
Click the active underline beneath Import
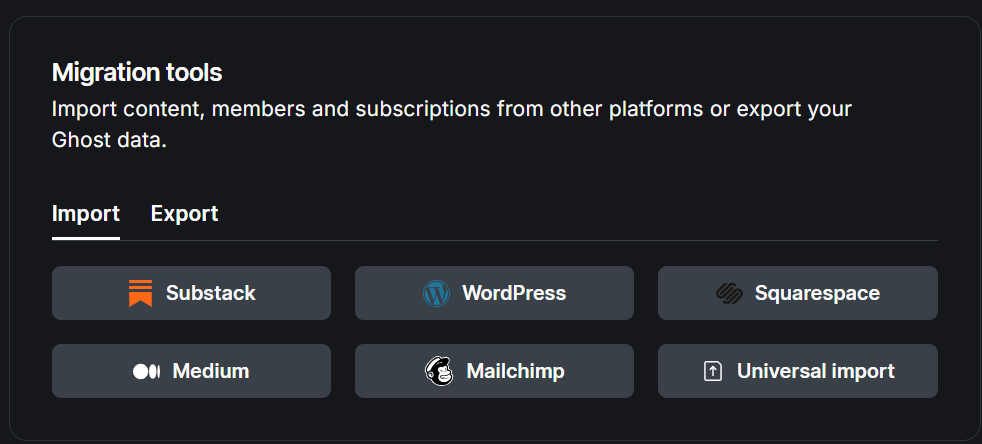coord(86,239)
